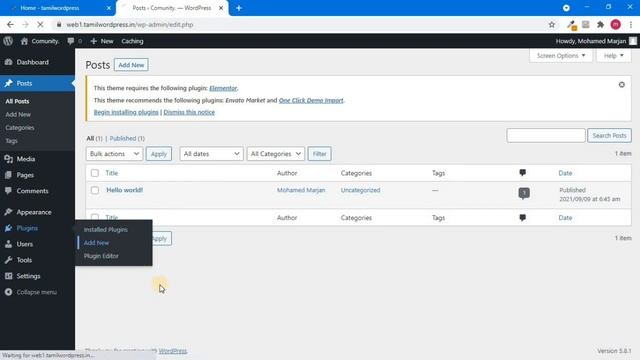640x360 pixels.
Task: Open Users section in sidebar
Action: click(24, 244)
